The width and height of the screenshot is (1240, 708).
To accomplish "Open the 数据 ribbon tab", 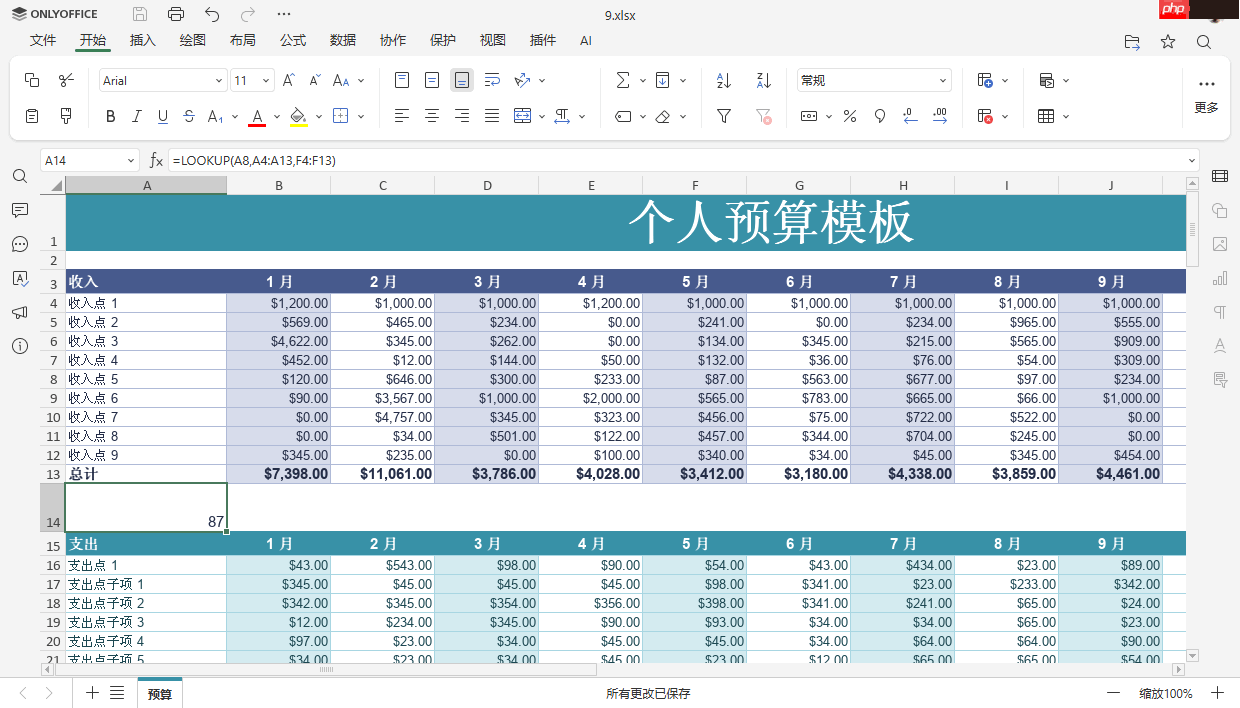I will (x=342, y=41).
